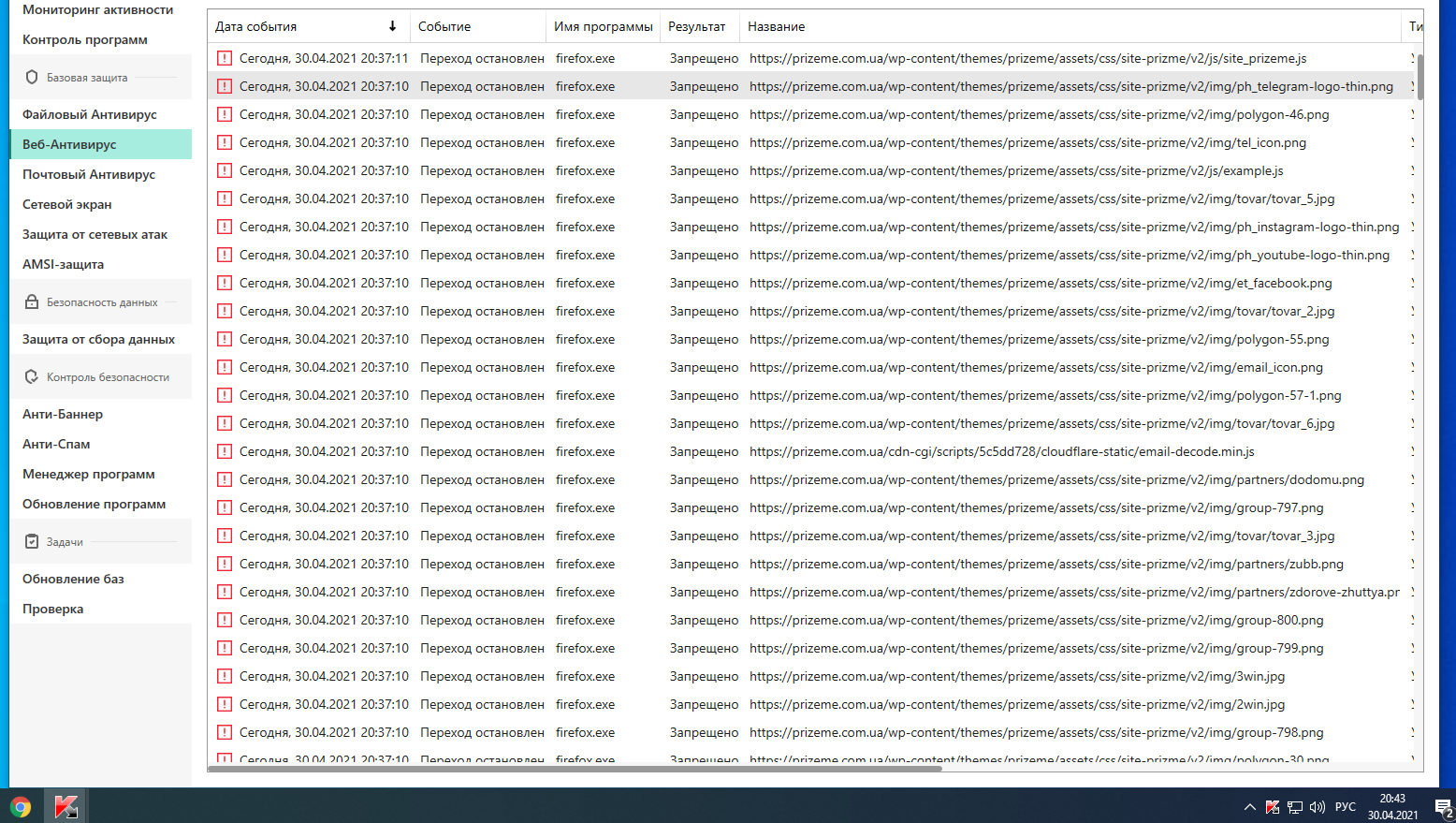The width and height of the screenshot is (1456, 823).
Task: Open Почтовый Антивирус section
Action: pyautogui.click(x=89, y=174)
